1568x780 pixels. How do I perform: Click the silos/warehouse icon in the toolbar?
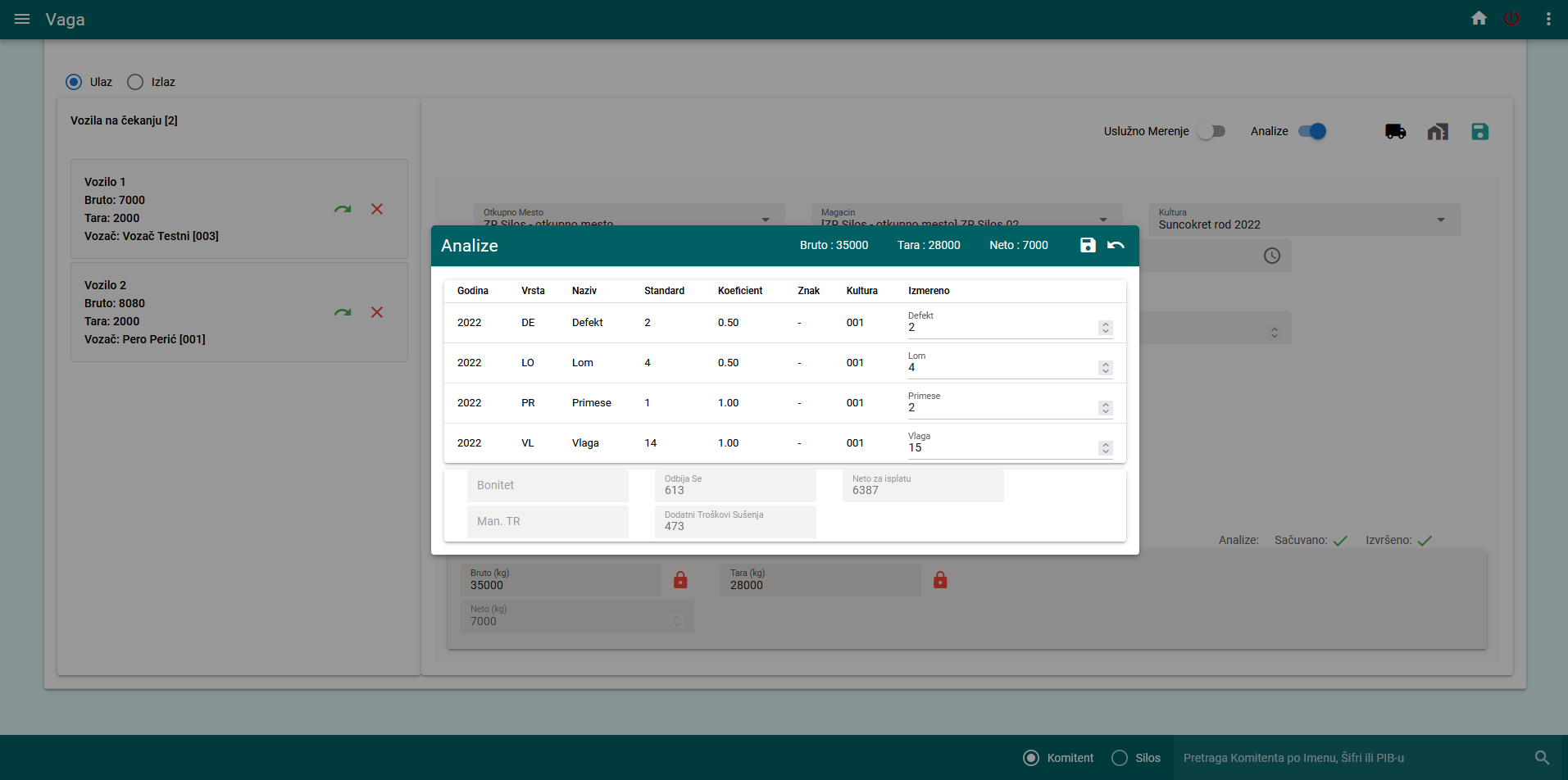click(x=1438, y=131)
